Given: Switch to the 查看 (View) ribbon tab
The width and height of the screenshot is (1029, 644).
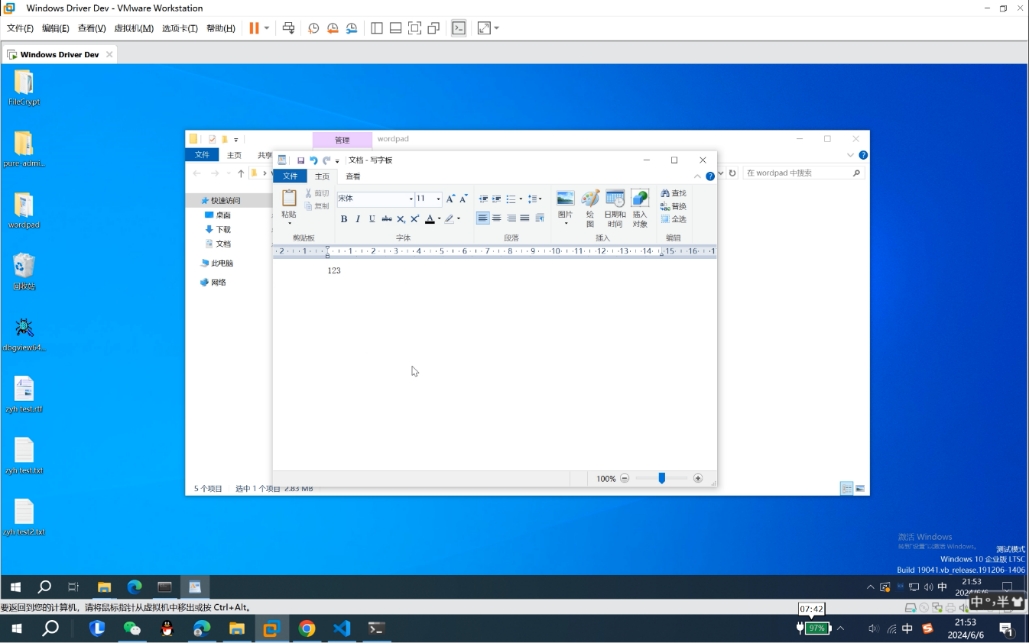Looking at the screenshot, I should point(353,176).
